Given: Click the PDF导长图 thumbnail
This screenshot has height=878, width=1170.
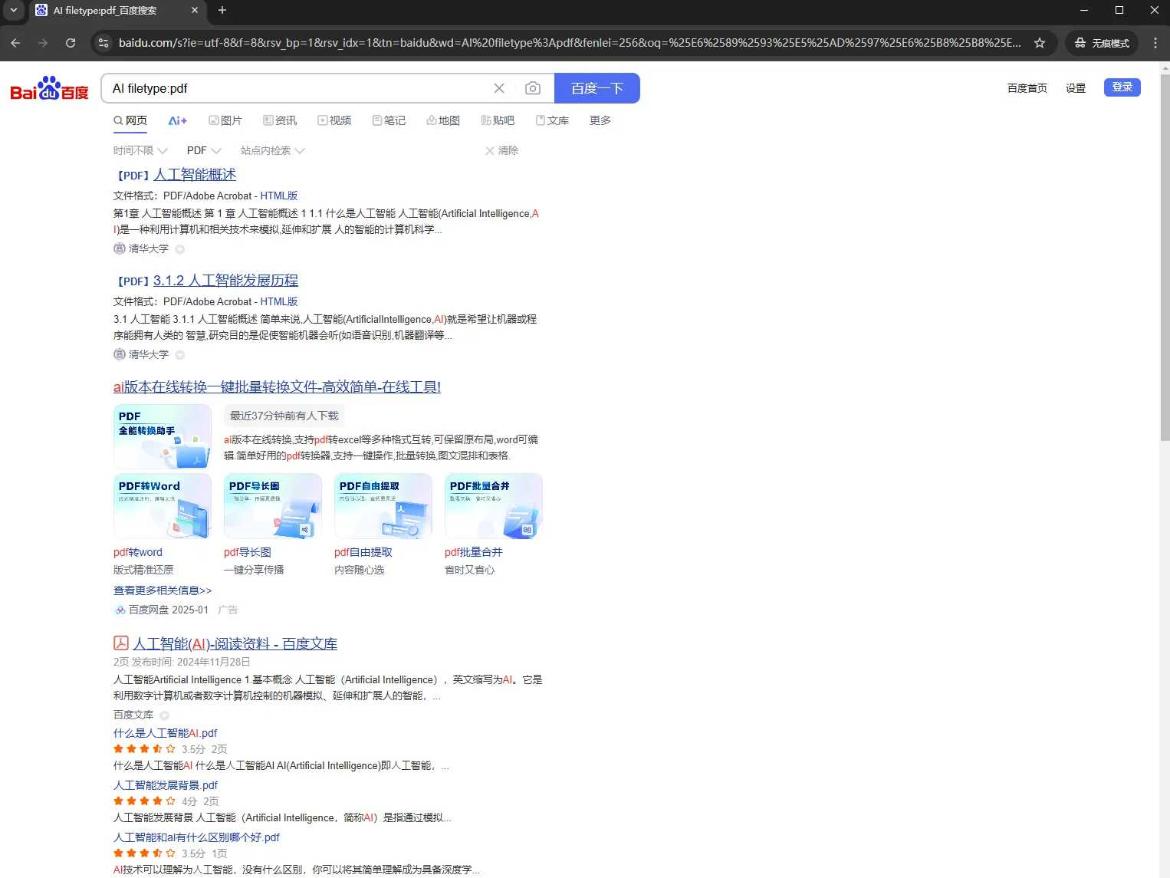Looking at the screenshot, I should click(x=272, y=506).
